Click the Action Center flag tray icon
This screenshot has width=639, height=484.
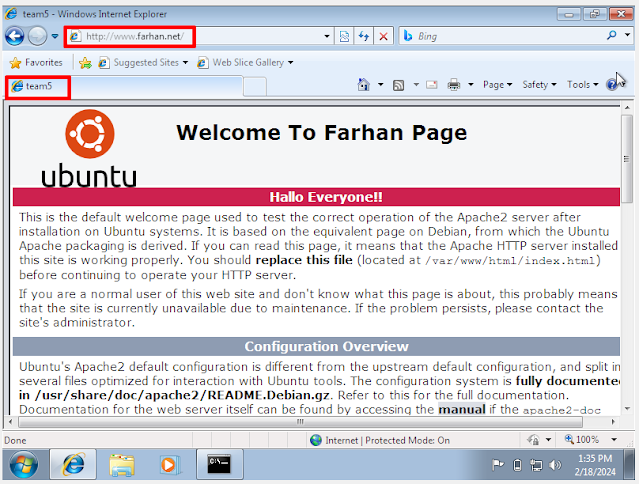pyautogui.click(x=498, y=464)
